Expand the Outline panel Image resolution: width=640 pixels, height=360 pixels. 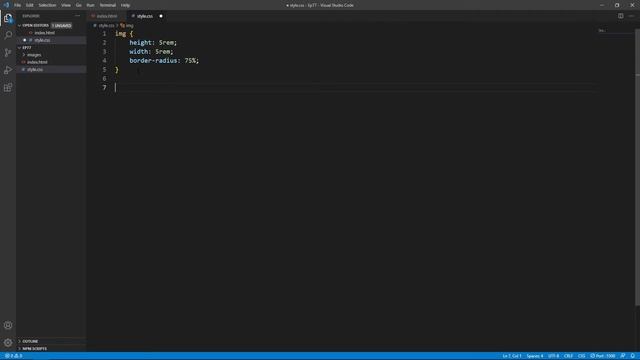(30, 341)
